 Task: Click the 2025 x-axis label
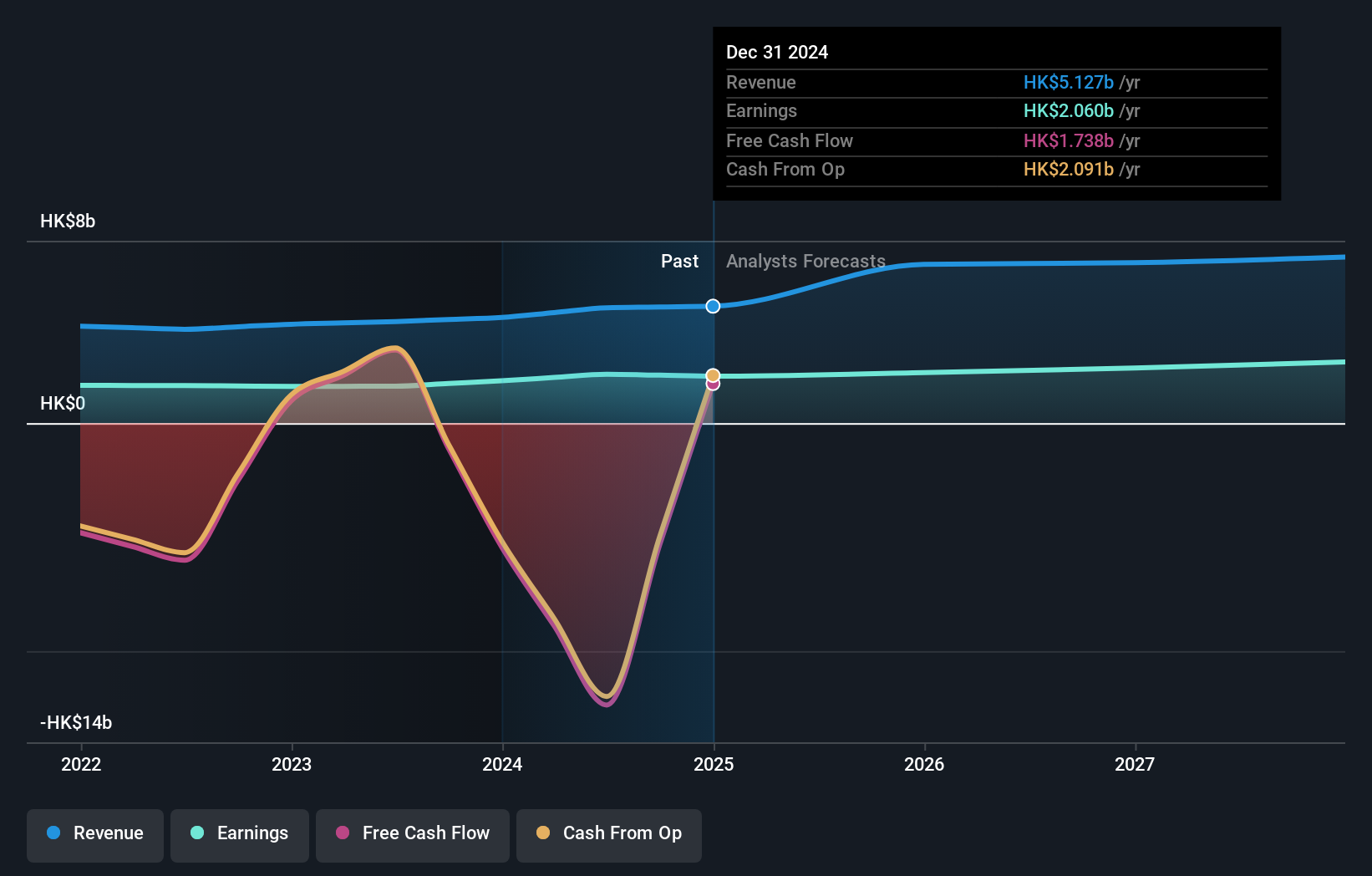(x=714, y=764)
